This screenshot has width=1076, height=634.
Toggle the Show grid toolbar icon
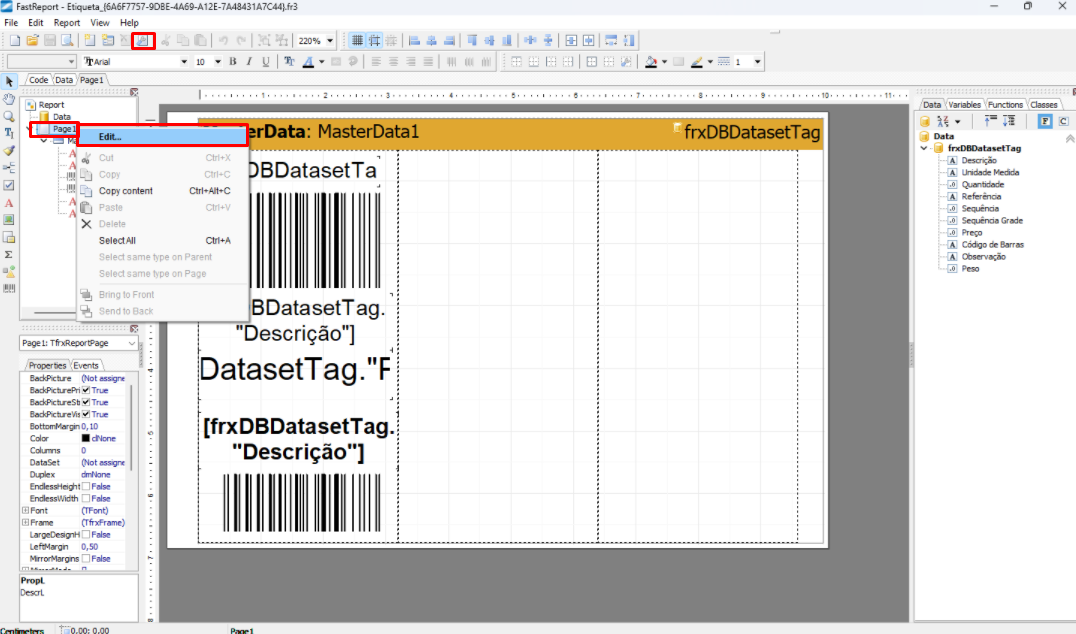[357, 41]
